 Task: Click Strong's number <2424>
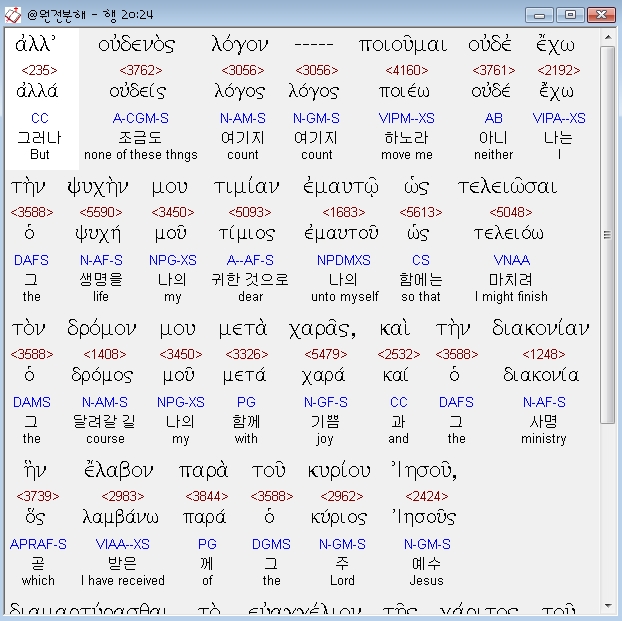(427, 496)
